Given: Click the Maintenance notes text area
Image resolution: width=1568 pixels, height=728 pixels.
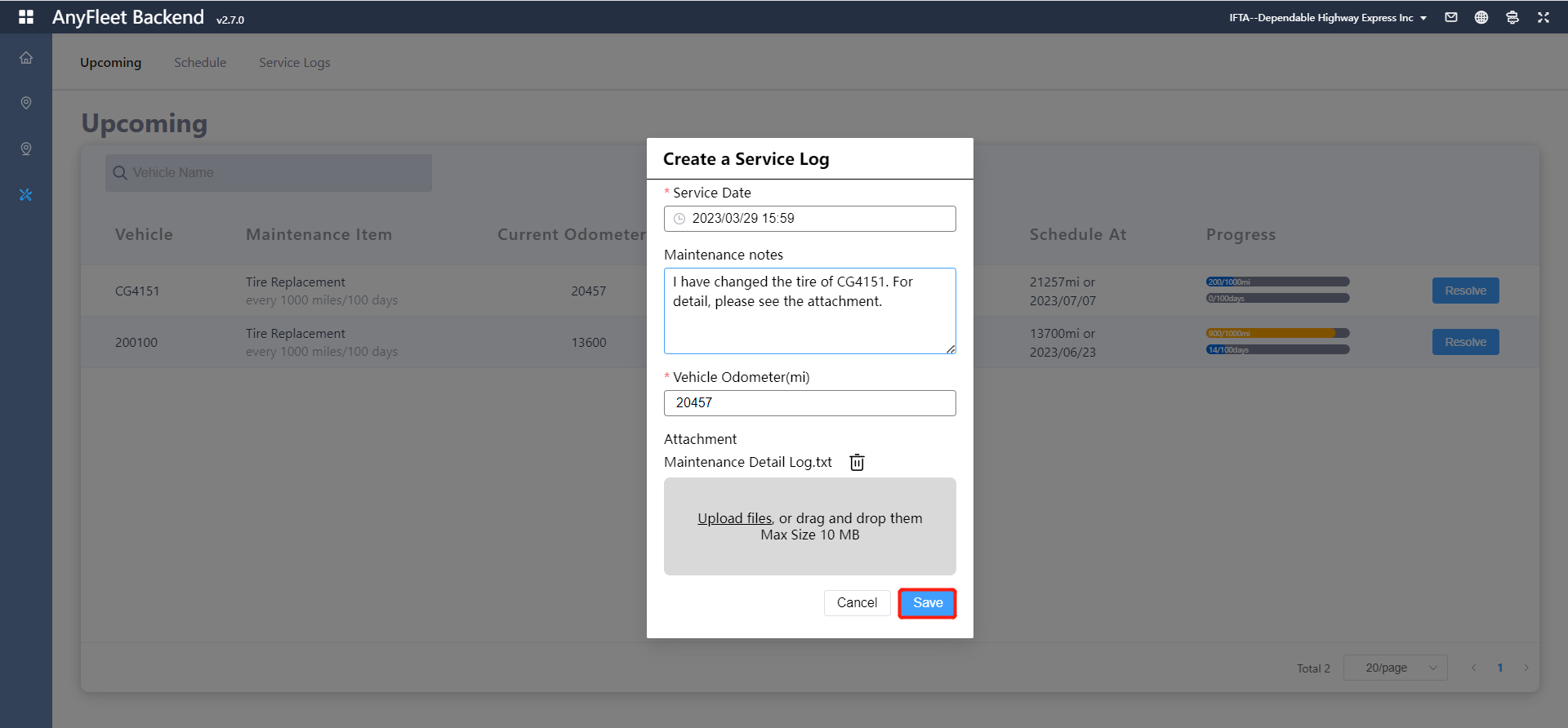Looking at the screenshot, I should tap(809, 311).
